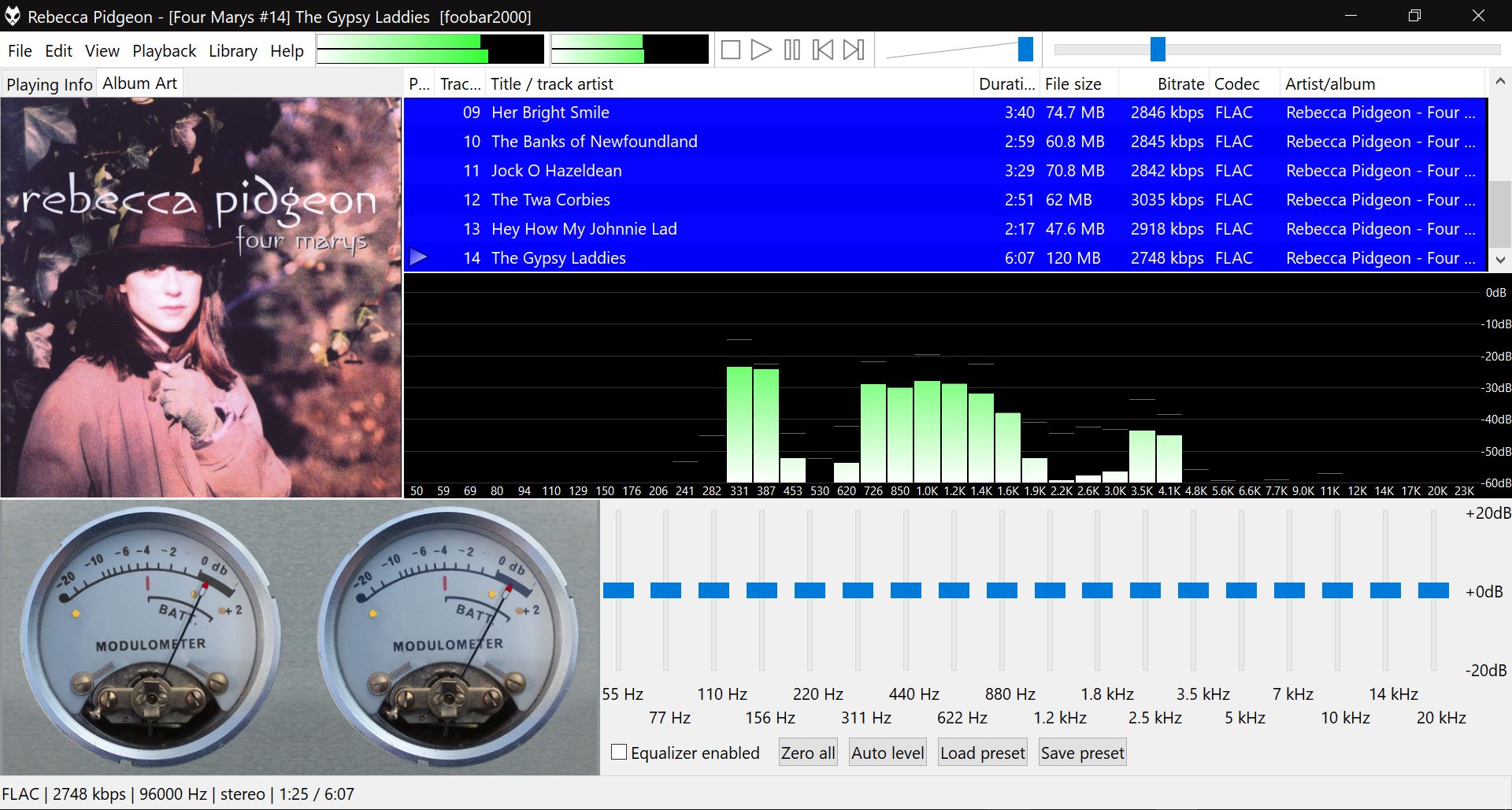Viewport: 1512px width, 810px height.
Task: Click the Duration column header
Action: tap(1006, 84)
